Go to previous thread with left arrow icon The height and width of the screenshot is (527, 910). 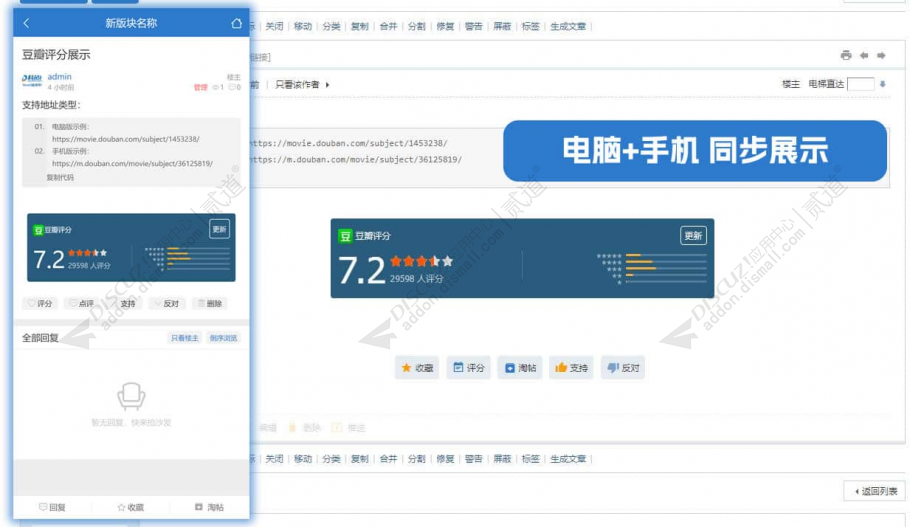(x=864, y=55)
